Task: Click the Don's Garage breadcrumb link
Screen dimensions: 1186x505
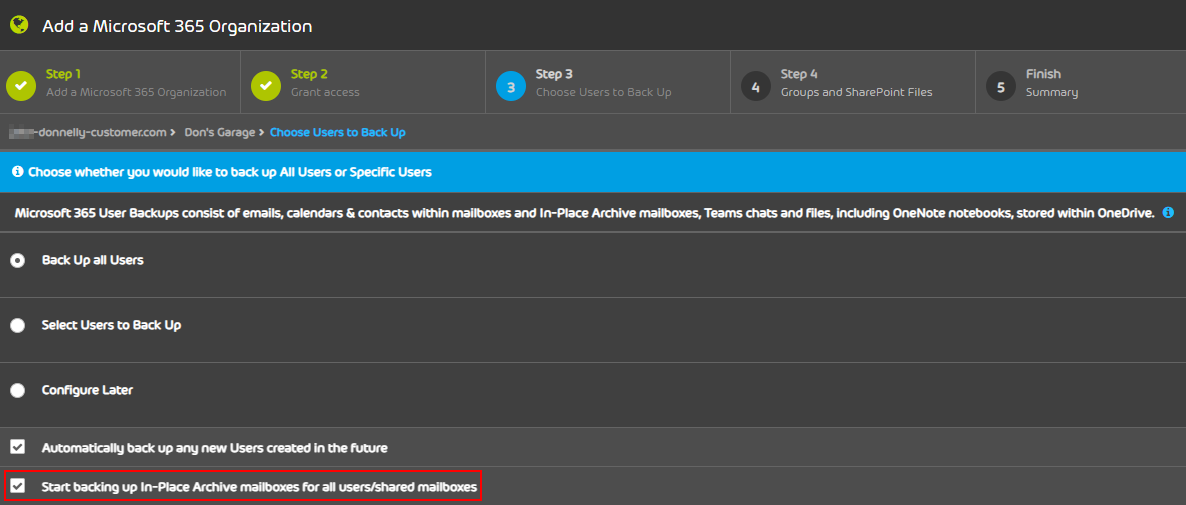Action: pyautogui.click(x=219, y=132)
